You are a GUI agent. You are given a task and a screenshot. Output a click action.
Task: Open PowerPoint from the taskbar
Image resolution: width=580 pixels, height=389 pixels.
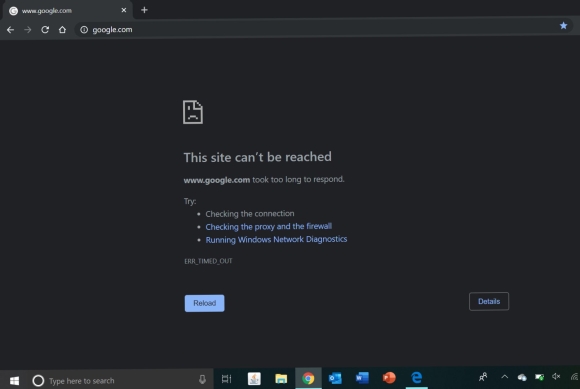(389, 378)
